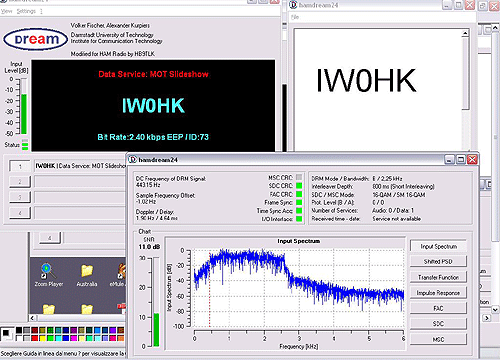Screen dimensions: 500x360
Task: Show the Transfer Function chart
Action: 438,277
